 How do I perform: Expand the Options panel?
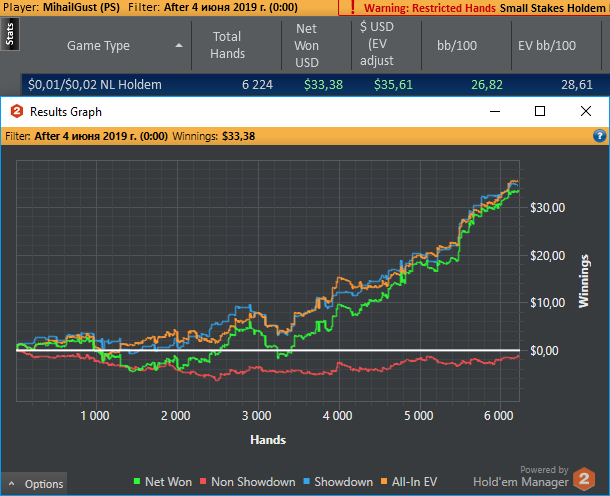click(x=36, y=484)
